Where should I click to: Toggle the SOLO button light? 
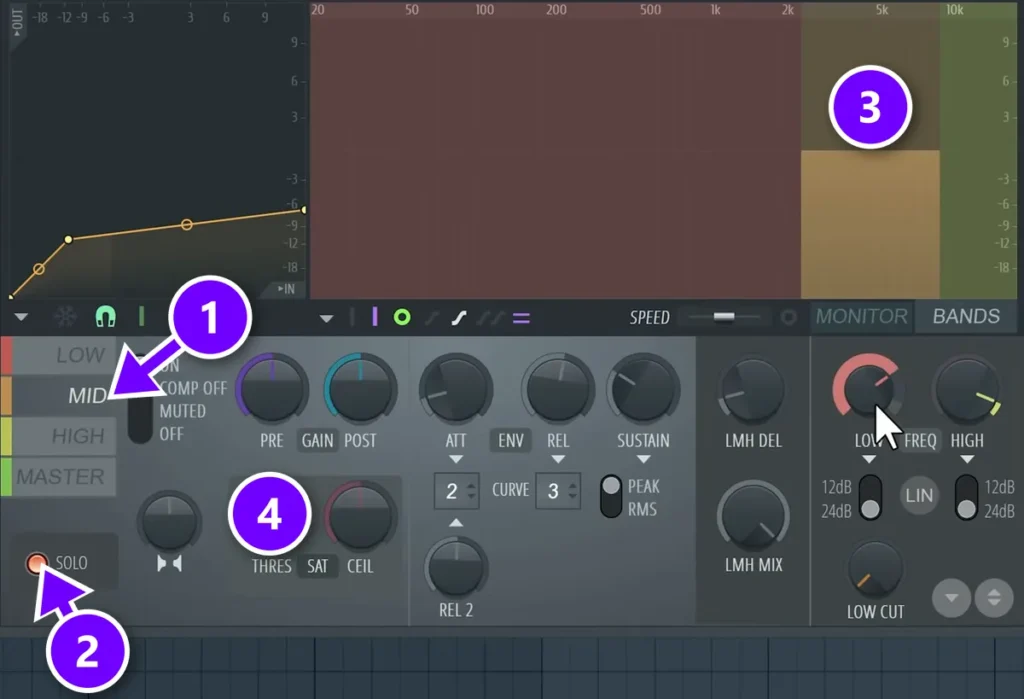point(37,562)
